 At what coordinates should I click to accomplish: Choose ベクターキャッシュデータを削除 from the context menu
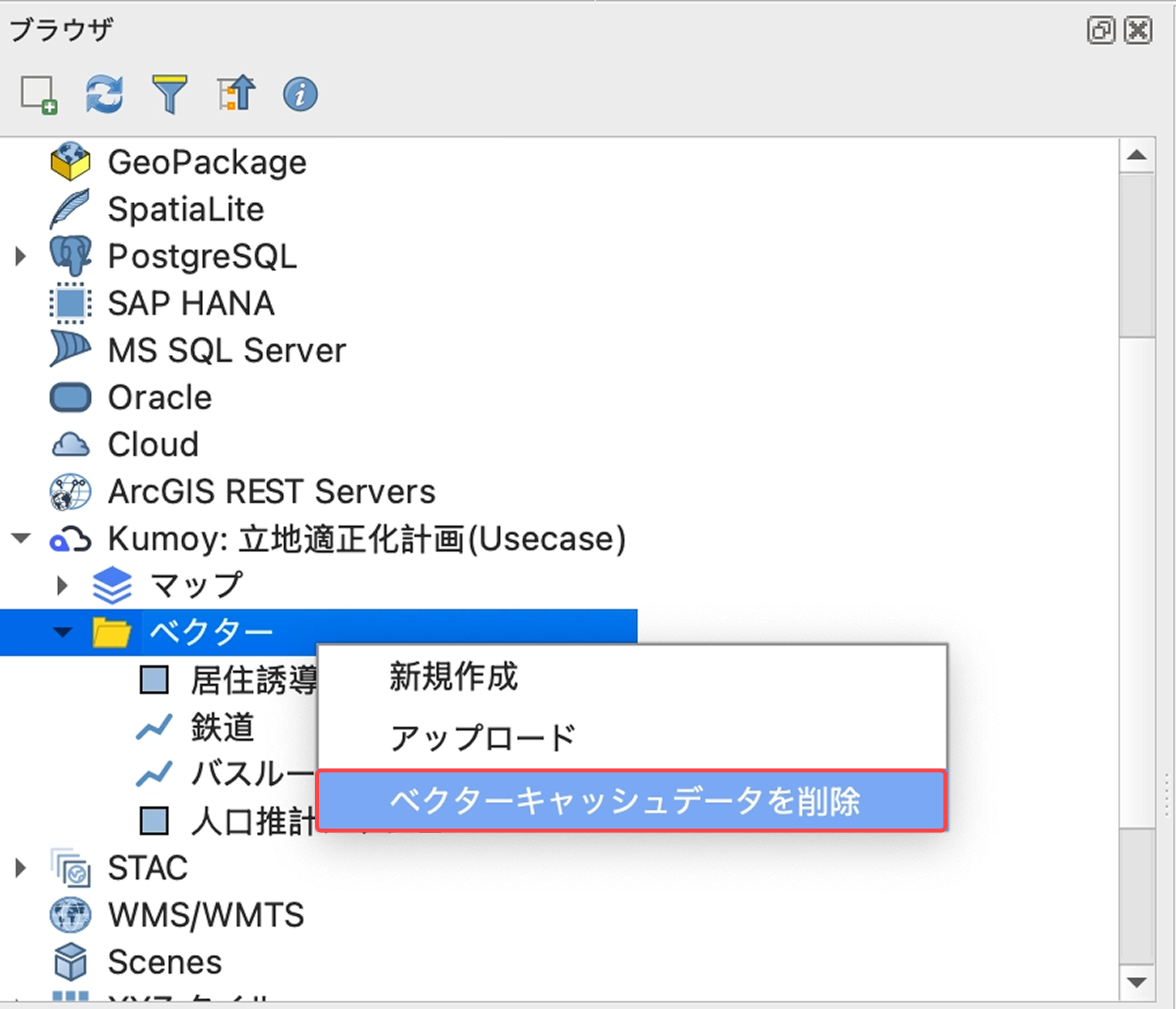point(627,801)
